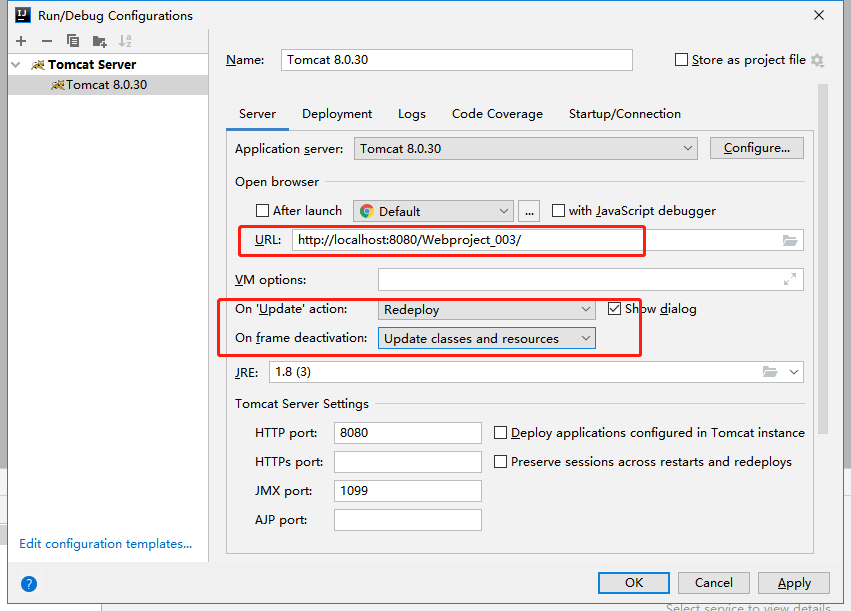
Task: Confirm with the OK button
Action: (x=634, y=583)
